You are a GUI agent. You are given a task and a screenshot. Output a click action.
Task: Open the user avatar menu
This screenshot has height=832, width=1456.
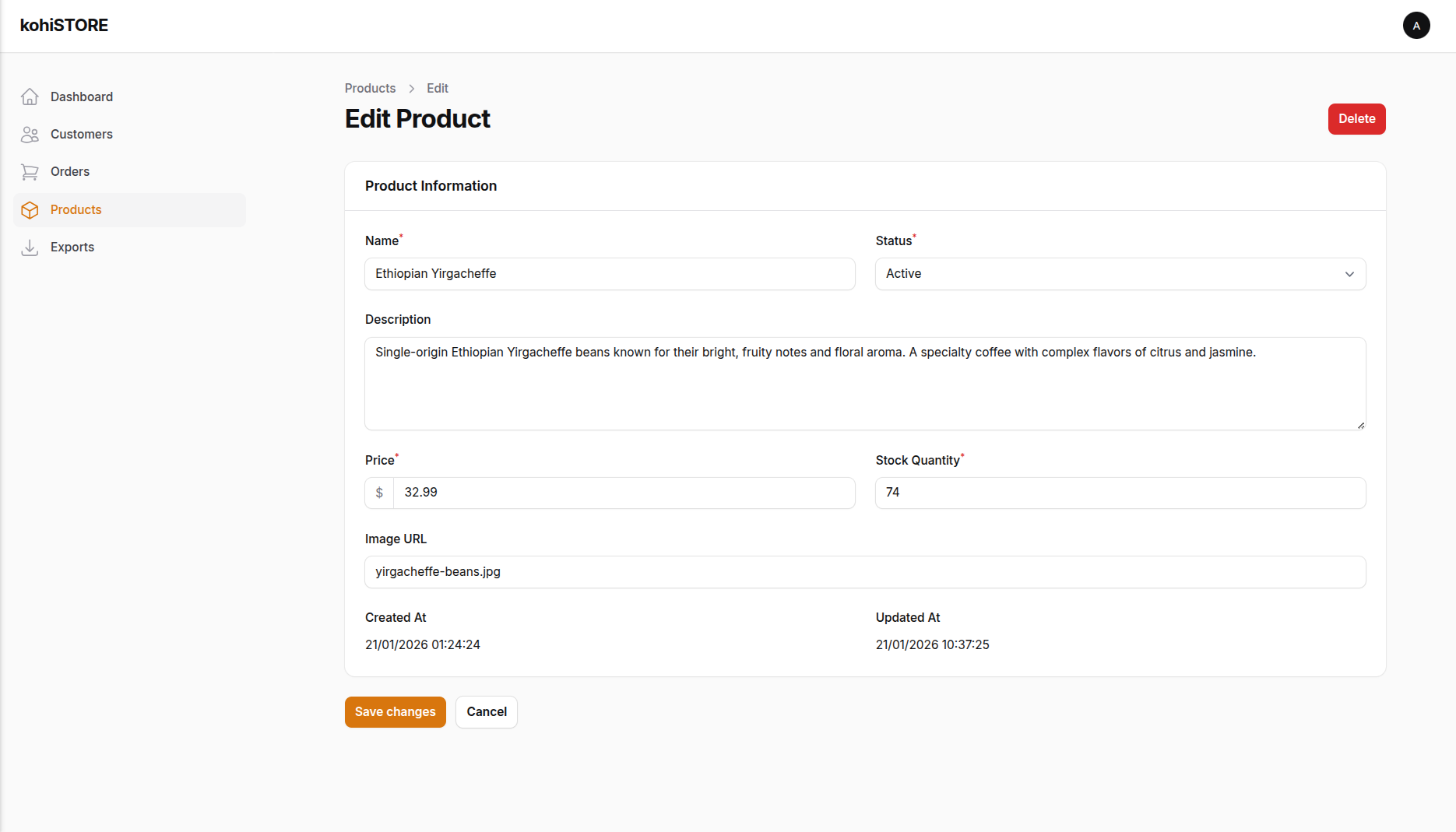(1416, 26)
